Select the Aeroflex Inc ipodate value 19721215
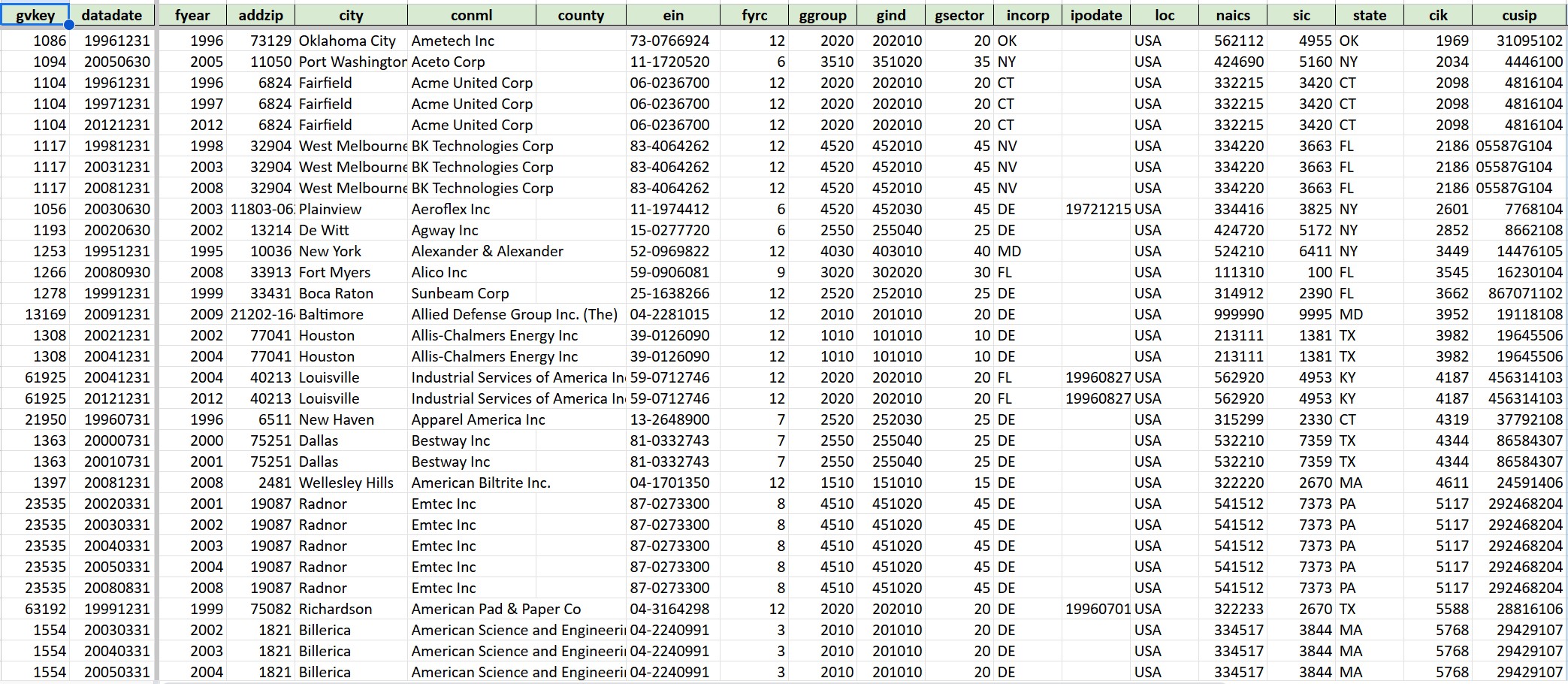1568x684 pixels. tap(1098, 209)
